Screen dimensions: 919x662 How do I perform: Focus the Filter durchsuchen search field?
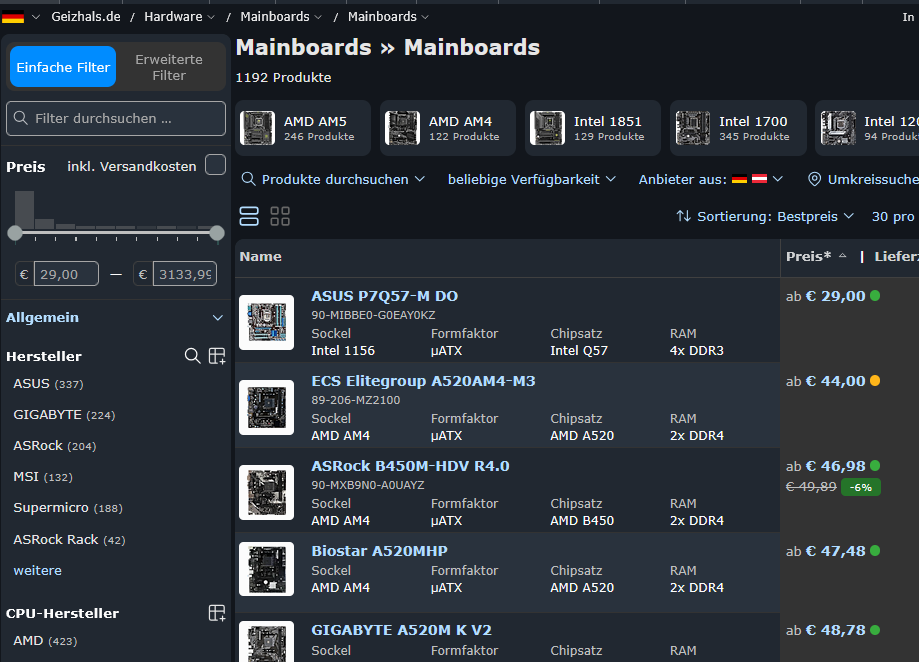pyautogui.click(x=116, y=118)
